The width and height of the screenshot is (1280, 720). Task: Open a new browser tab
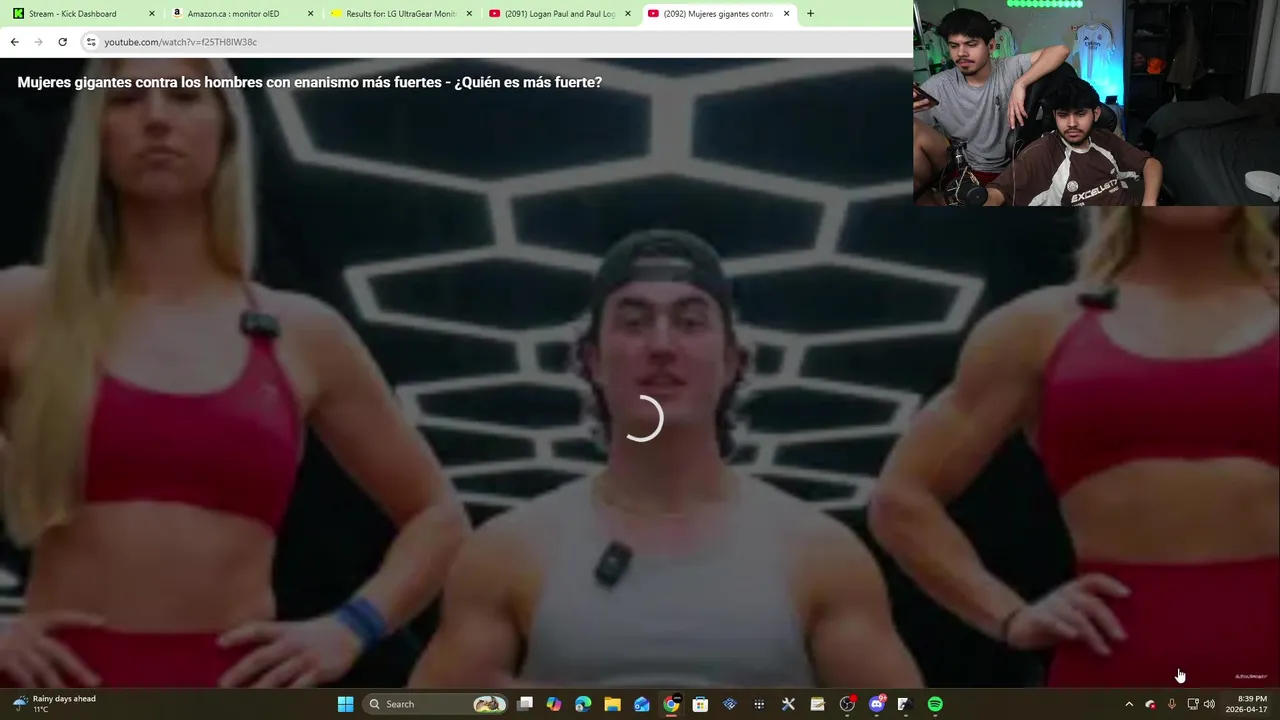(x=810, y=14)
